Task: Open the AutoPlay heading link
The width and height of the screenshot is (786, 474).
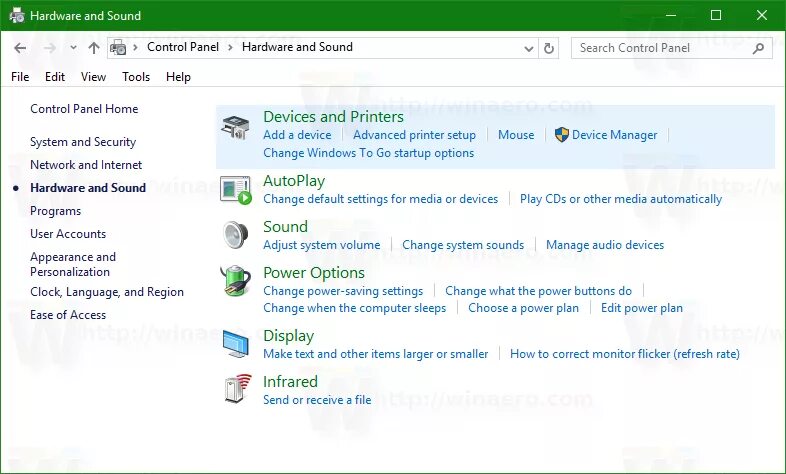Action: coord(294,181)
